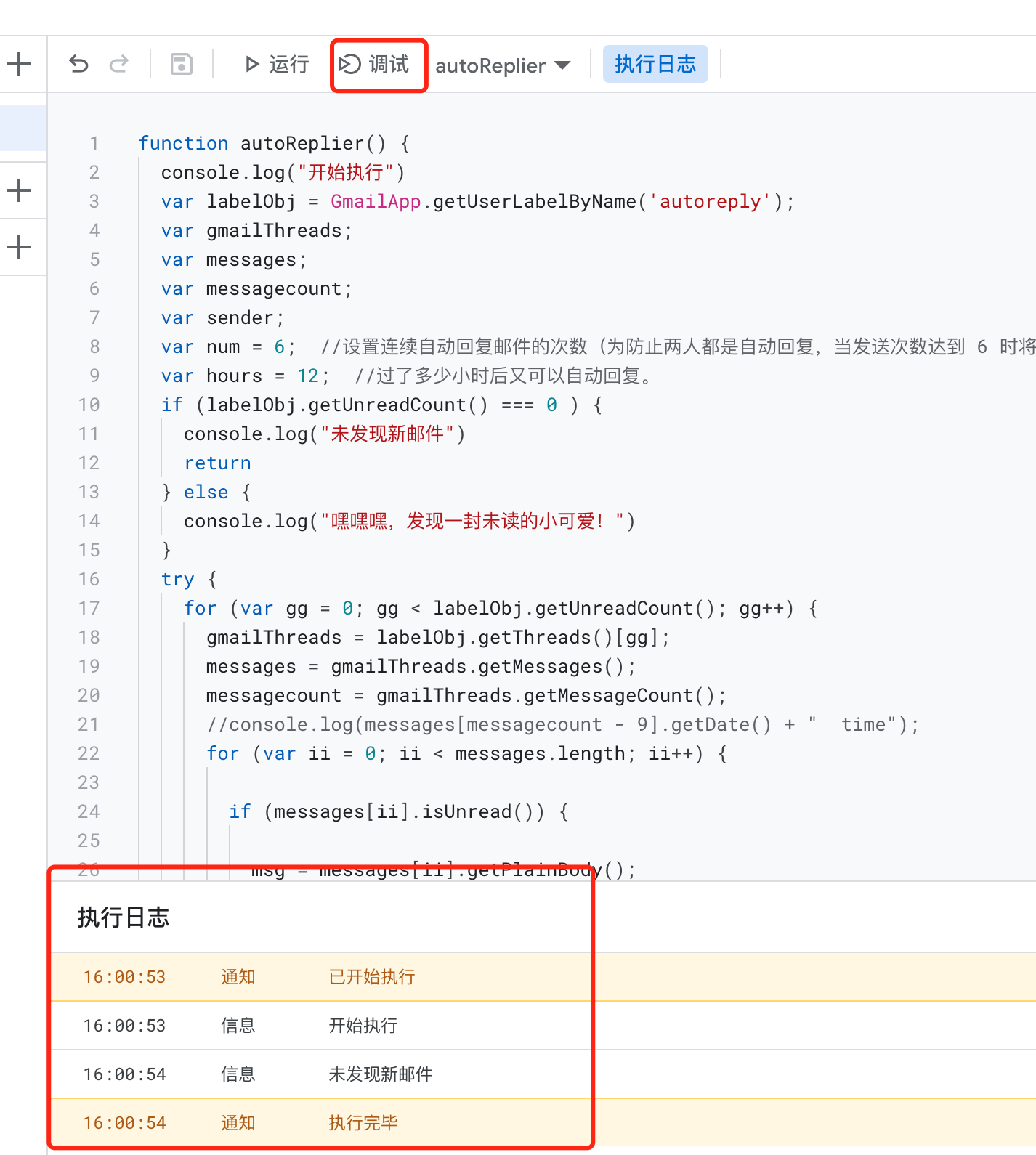
Task: Click 'function autoReplier()' on line 1
Action: click(x=262, y=143)
